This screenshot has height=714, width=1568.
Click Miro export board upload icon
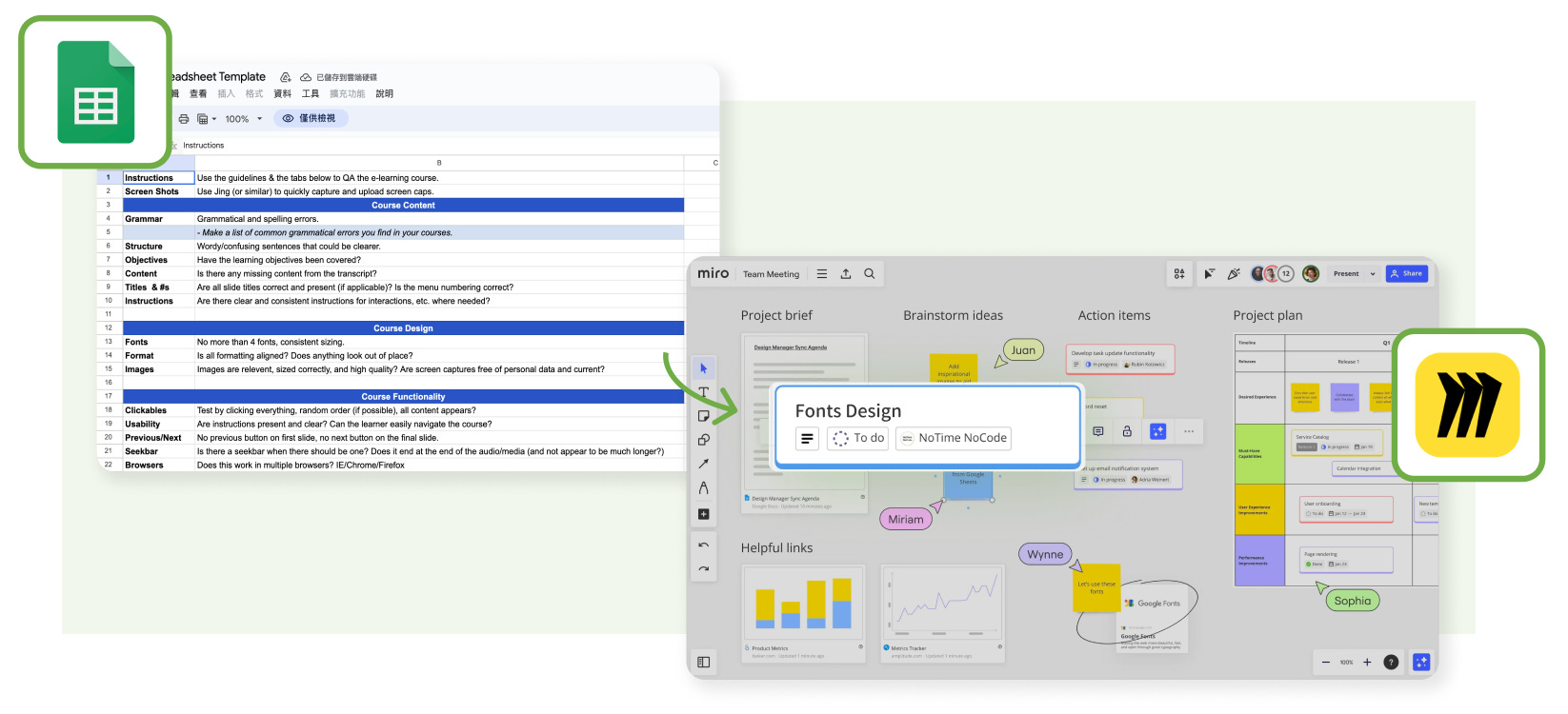tap(846, 274)
